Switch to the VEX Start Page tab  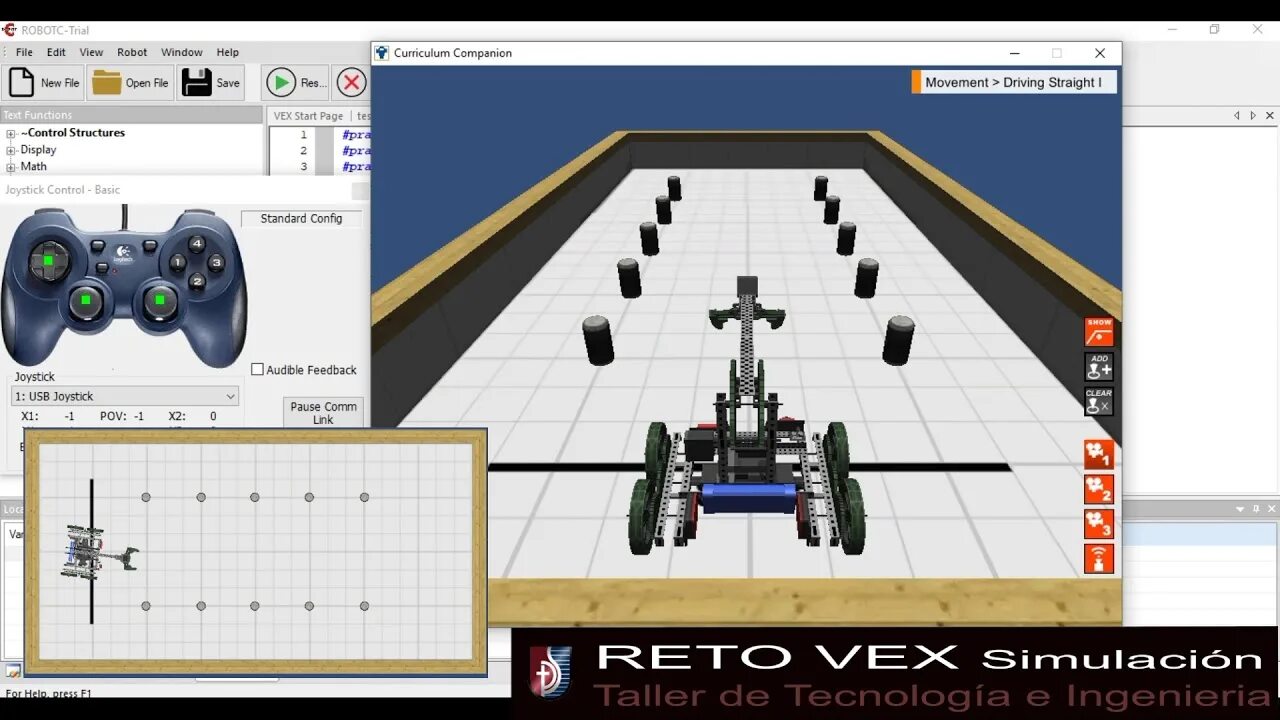coord(309,116)
